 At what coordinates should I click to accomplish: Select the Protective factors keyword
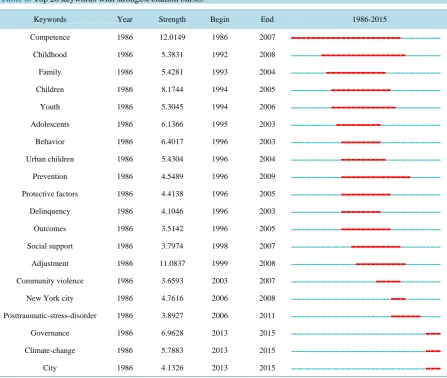click(x=50, y=194)
